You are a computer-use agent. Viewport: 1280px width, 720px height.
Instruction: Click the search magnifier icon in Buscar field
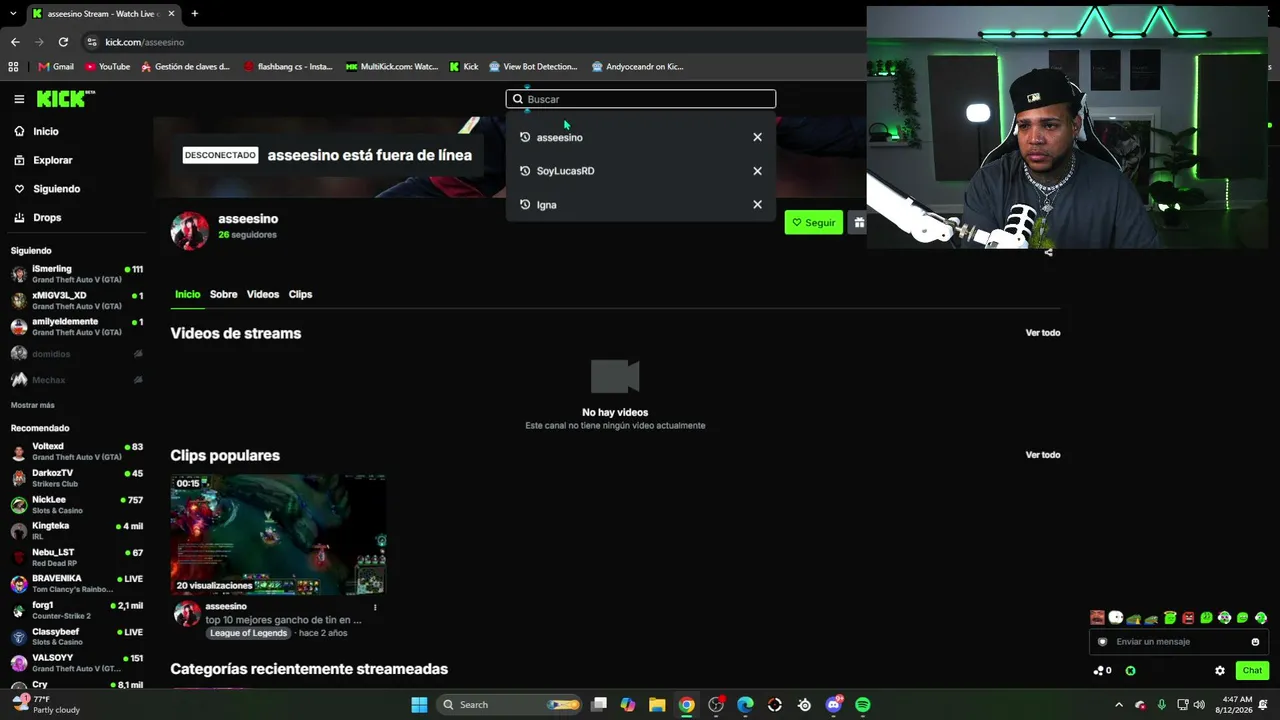518,99
